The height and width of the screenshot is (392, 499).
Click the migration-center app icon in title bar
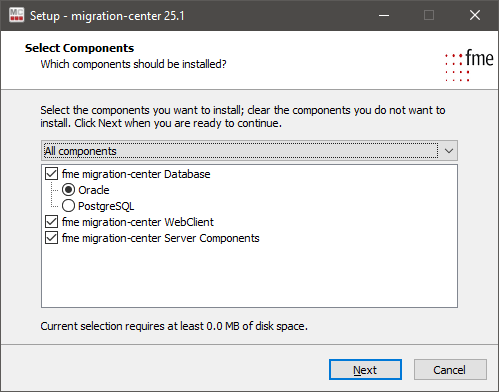click(x=16, y=15)
